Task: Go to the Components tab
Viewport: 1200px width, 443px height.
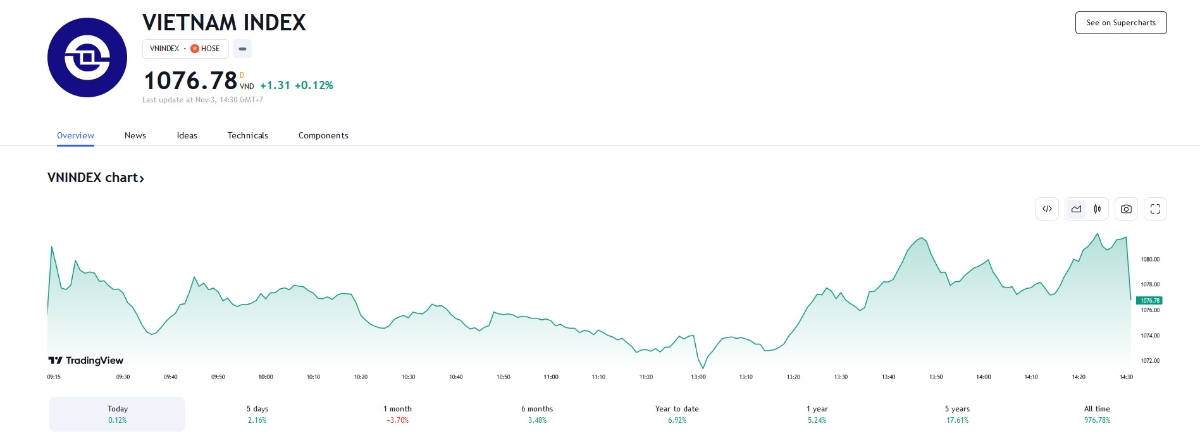Action: tap(323, 135)
